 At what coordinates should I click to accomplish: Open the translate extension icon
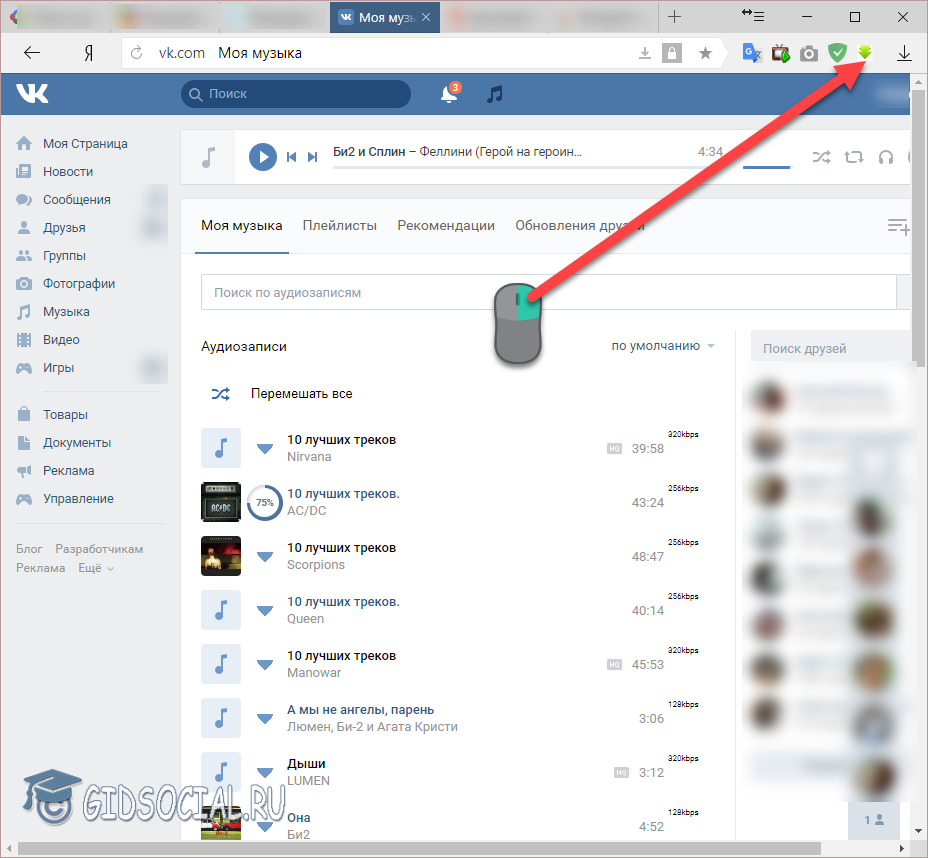tap(752, 53)
